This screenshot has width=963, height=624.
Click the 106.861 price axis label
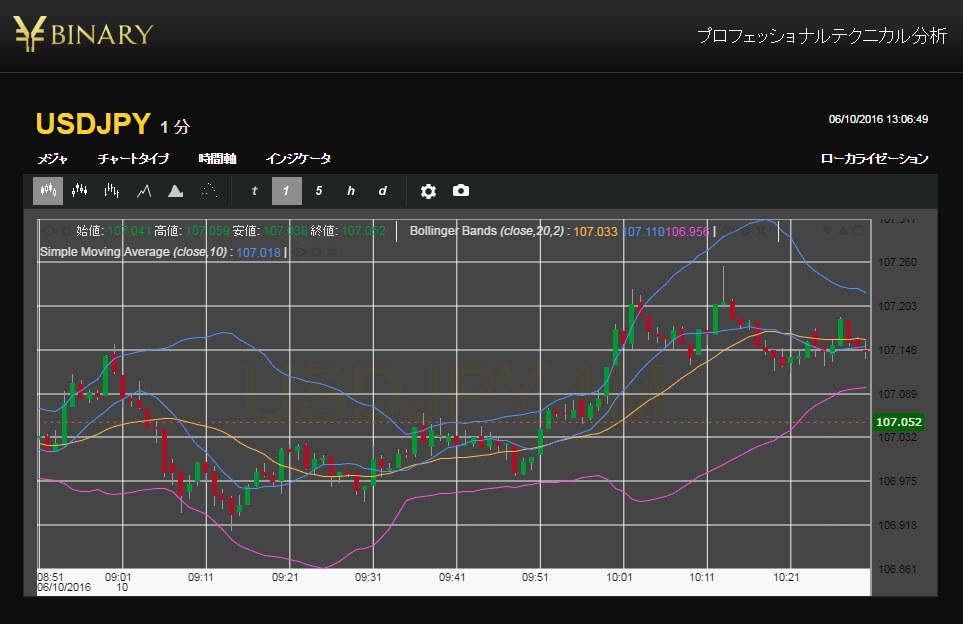897,569
